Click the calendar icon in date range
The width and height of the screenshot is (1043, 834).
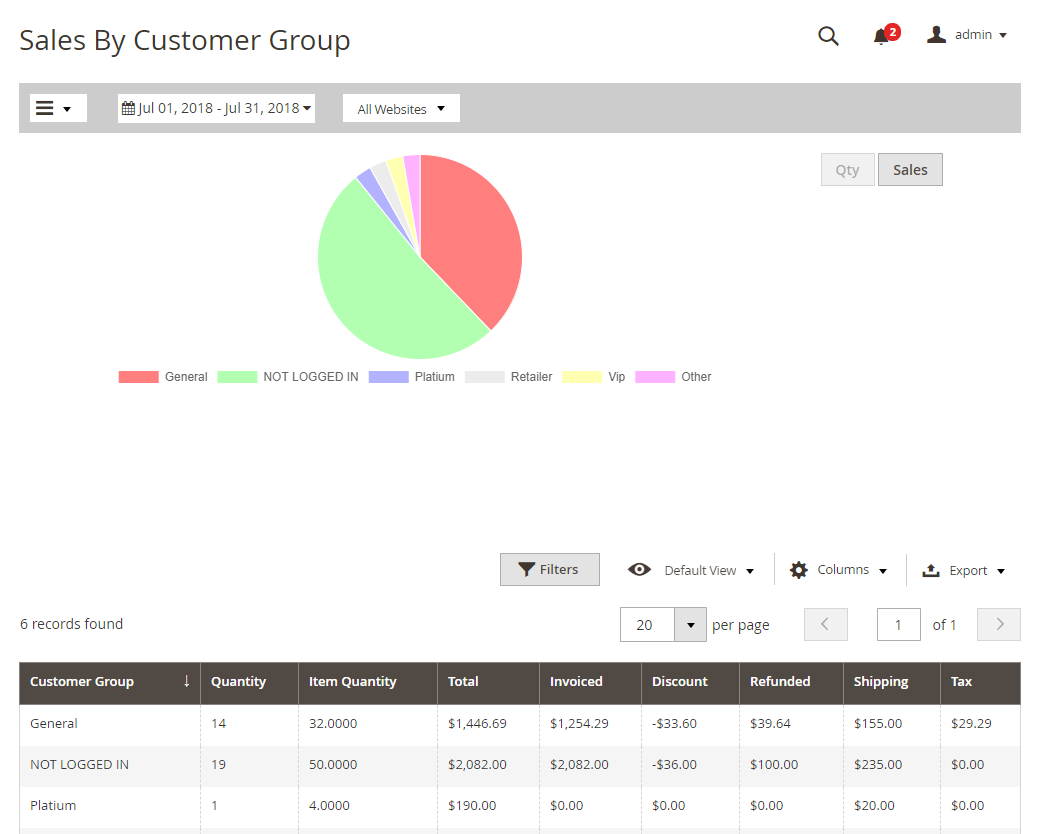[128, 108]
